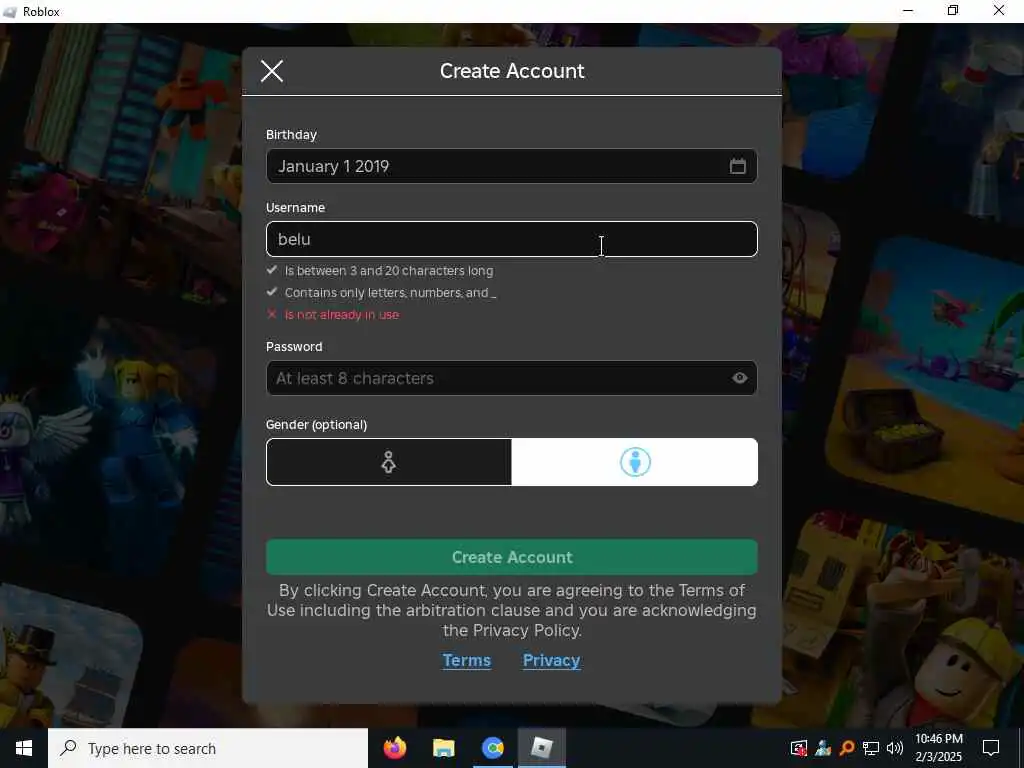Click the 'Is not already in use' error text
Image resolution: width=1024 pixels, height=768 pixels.
pyautogui.click(x=342, y=315)
